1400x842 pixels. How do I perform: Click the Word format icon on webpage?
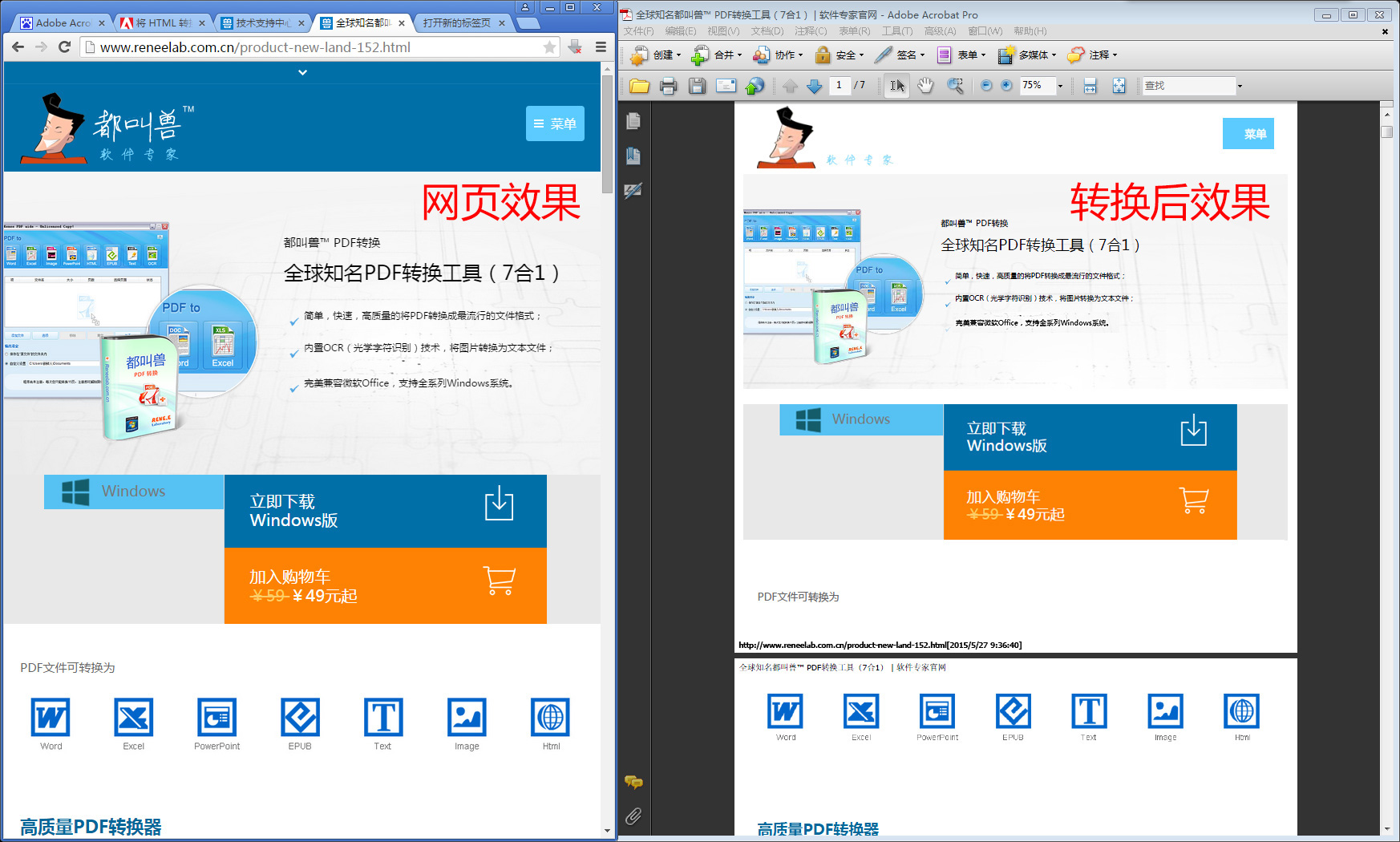(x=51, y=716)
